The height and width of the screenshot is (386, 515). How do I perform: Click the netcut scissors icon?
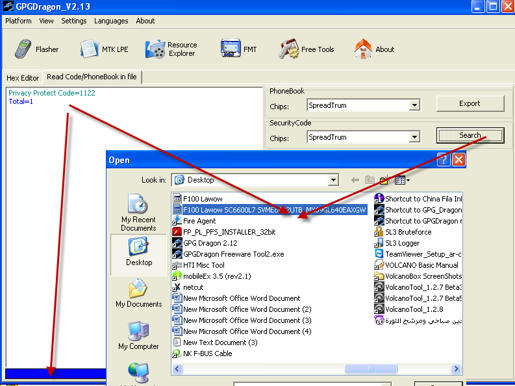[177, 287]
